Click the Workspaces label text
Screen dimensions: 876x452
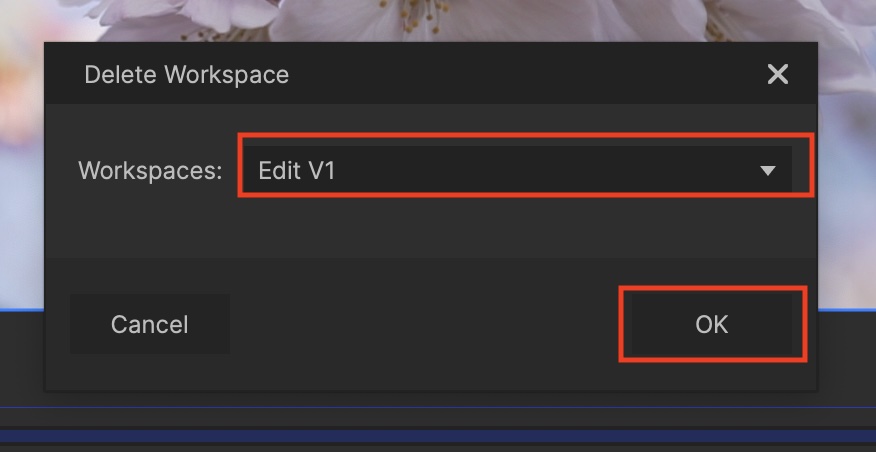(150, 171)
